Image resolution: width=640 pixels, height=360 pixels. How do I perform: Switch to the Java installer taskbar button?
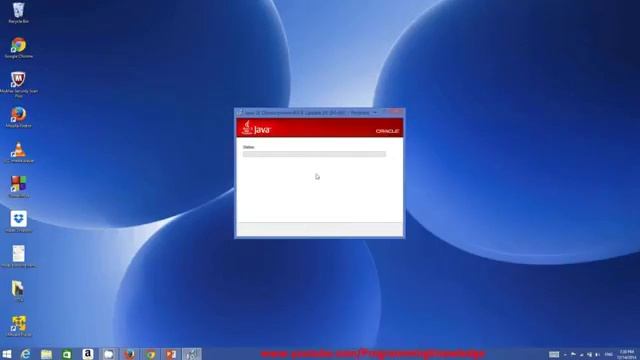192,354
